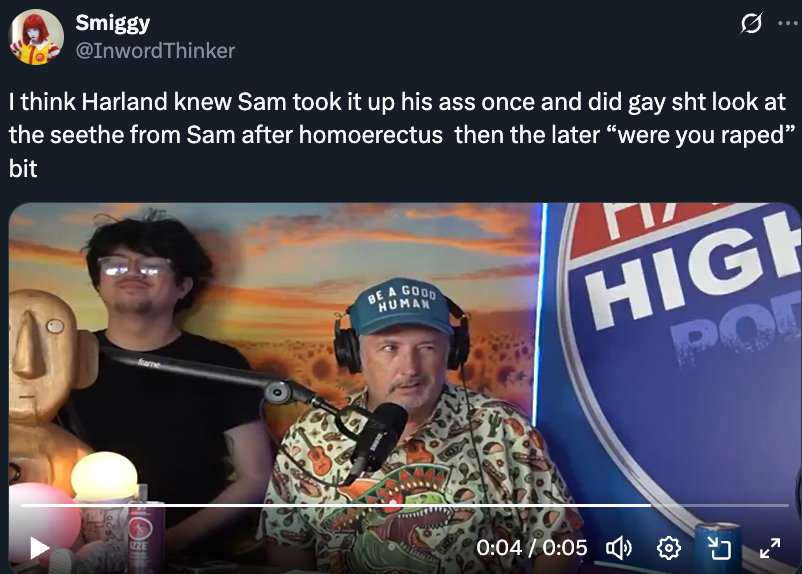Open video settings via the gear icon
The image size is (802, 574).
[x=669, y=548]
